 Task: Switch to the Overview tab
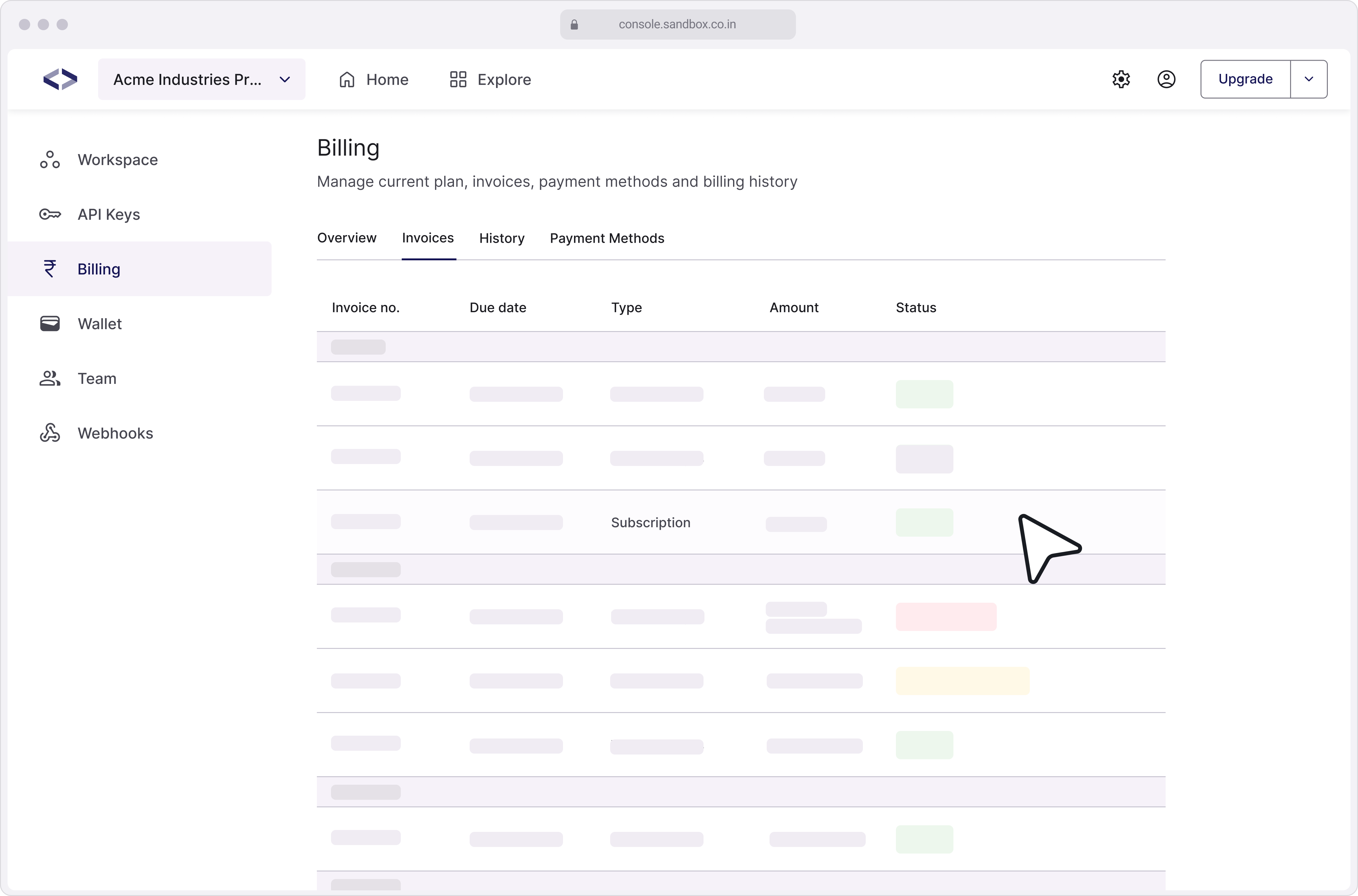[346, 238]
